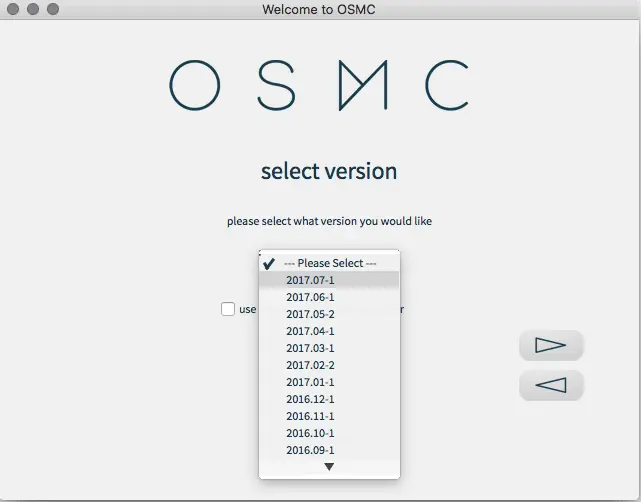Select version 2017.06-1
The width and height of the screenshot is (641, 502).
click(x=329, y=297)
